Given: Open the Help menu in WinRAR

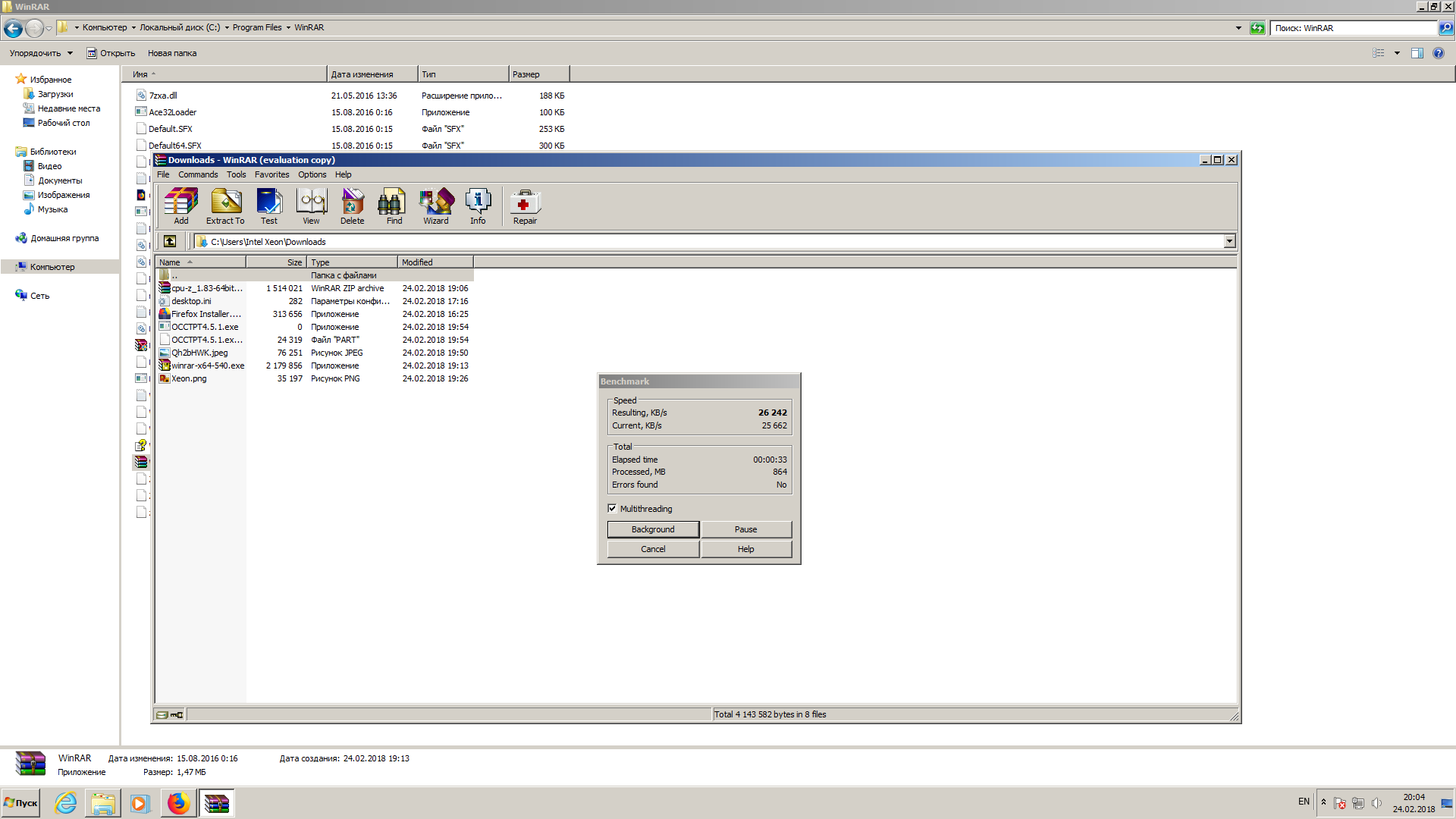Looking at the screenshot, I should pyautogui.click(x=344, y=174).
